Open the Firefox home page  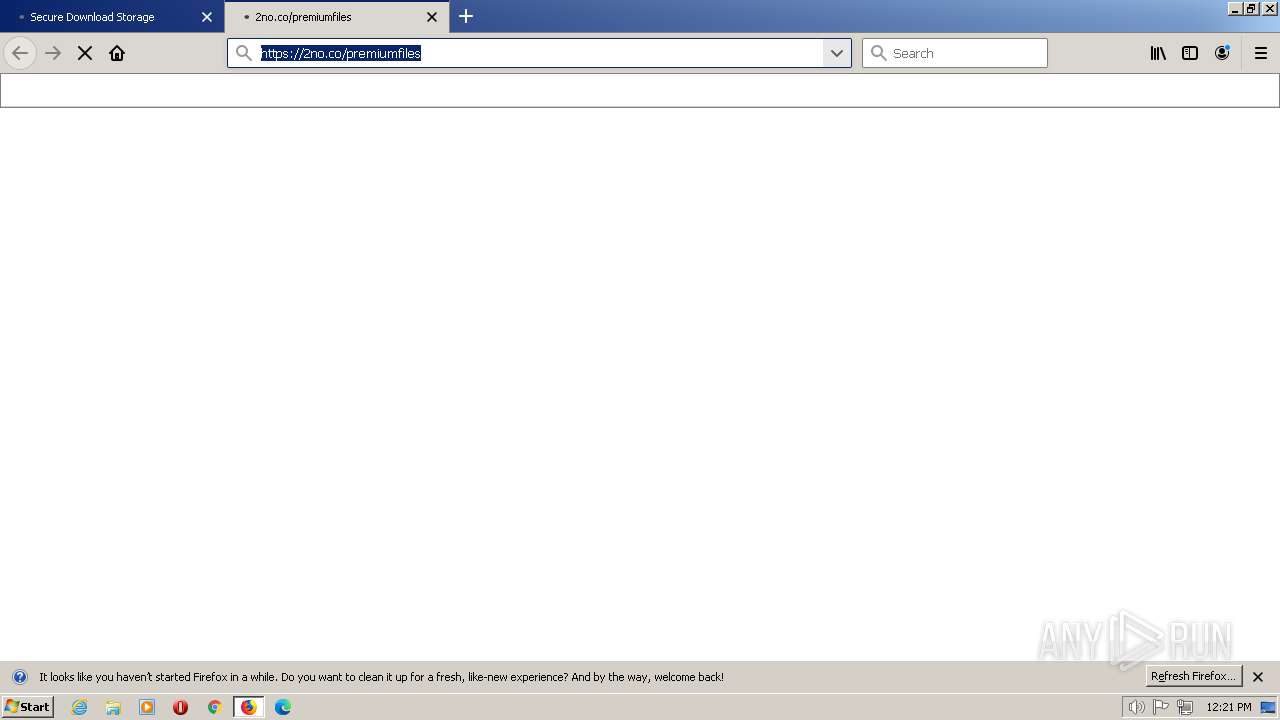click(x=117, y=53)
